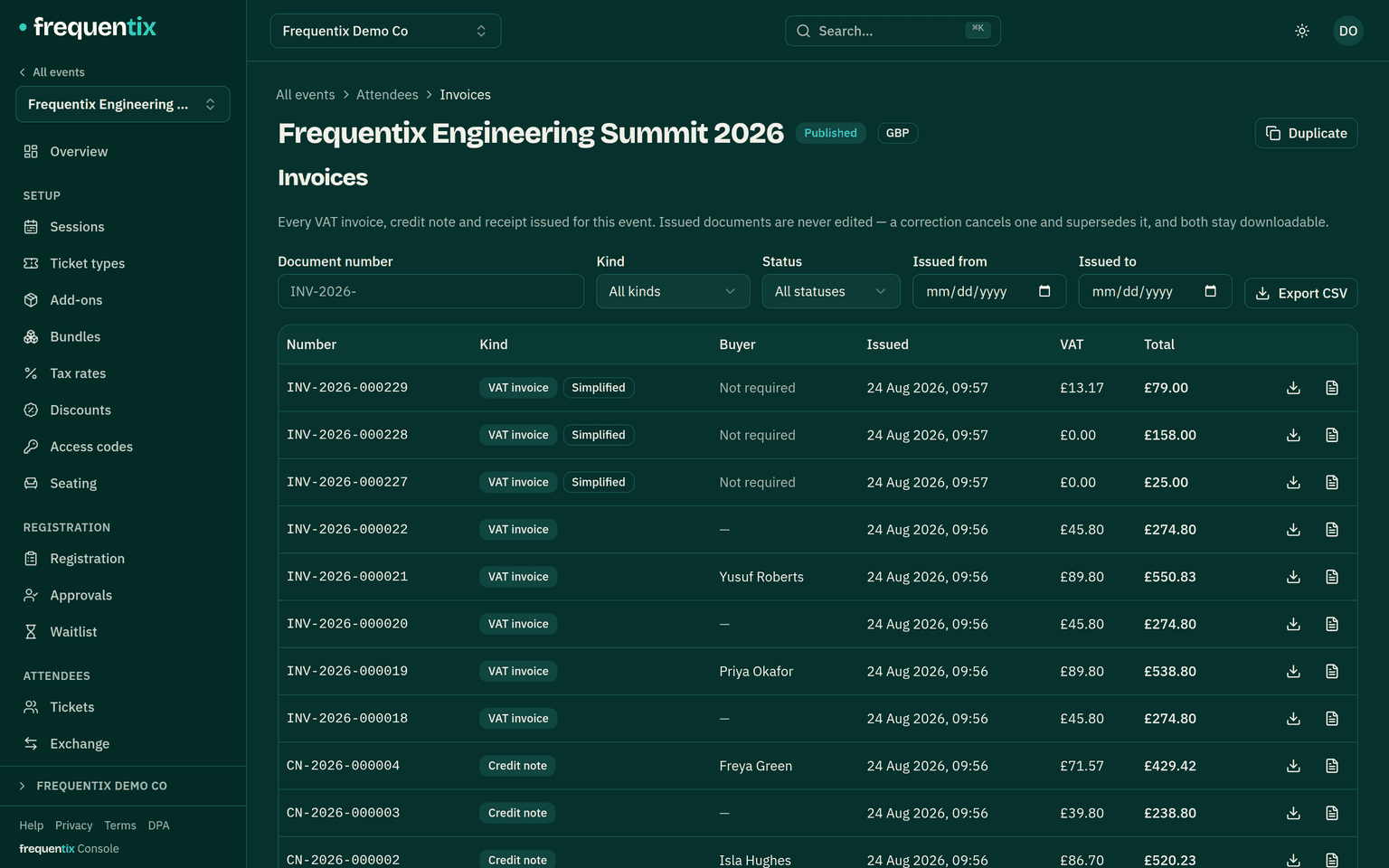Viewport: 1389px width, 868px height.
Task: Focus the Document number input field
Action: (430, 291)
